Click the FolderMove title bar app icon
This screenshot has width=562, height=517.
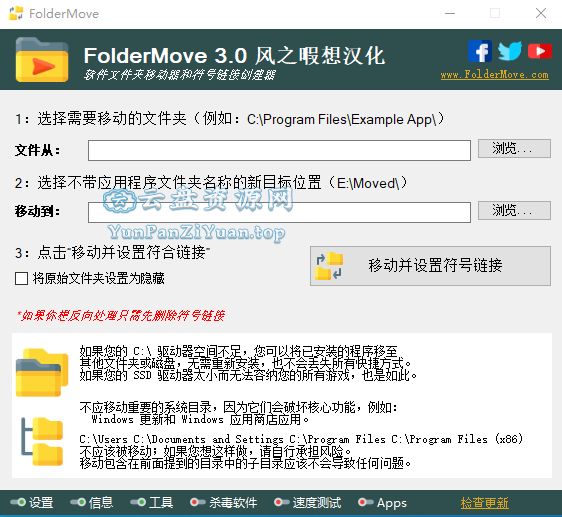[x=16, y=14]
